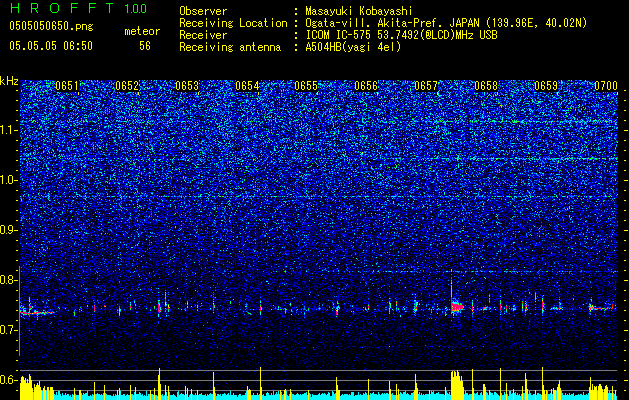The height and width of the screenshot is (400, 629).
Task: Click the 0658 time marker
Action: point(486,86)
